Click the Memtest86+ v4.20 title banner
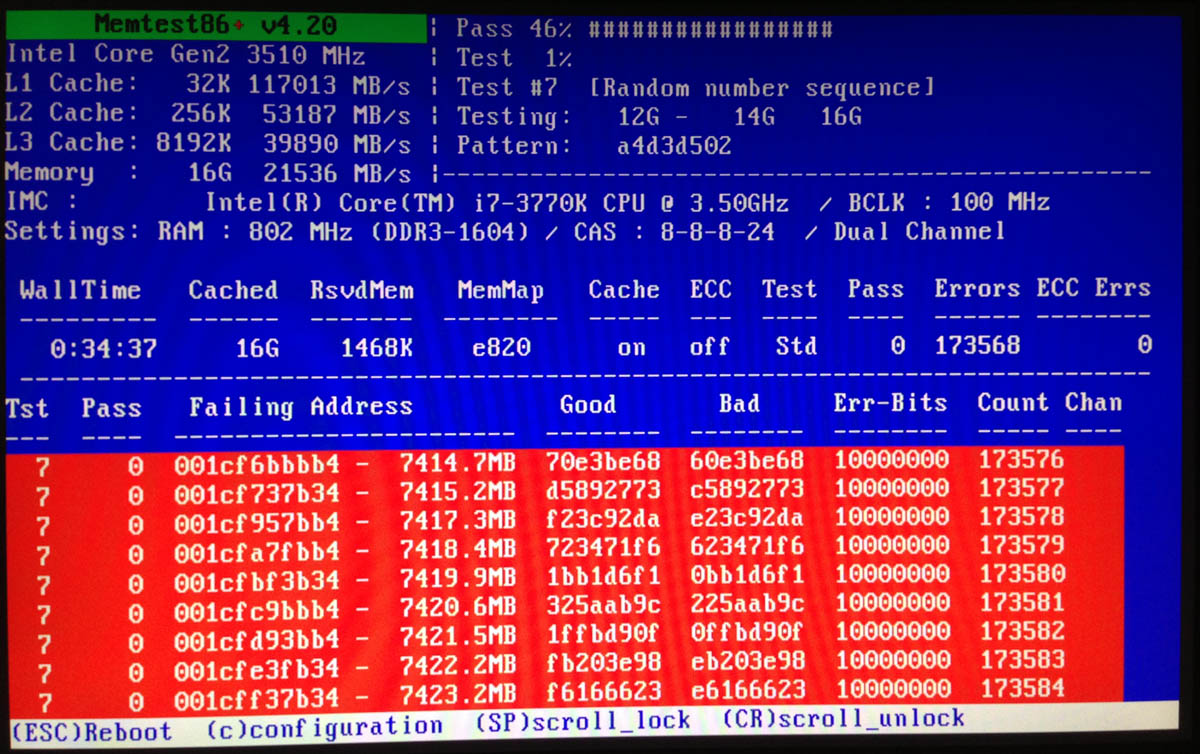 (217, 25)
